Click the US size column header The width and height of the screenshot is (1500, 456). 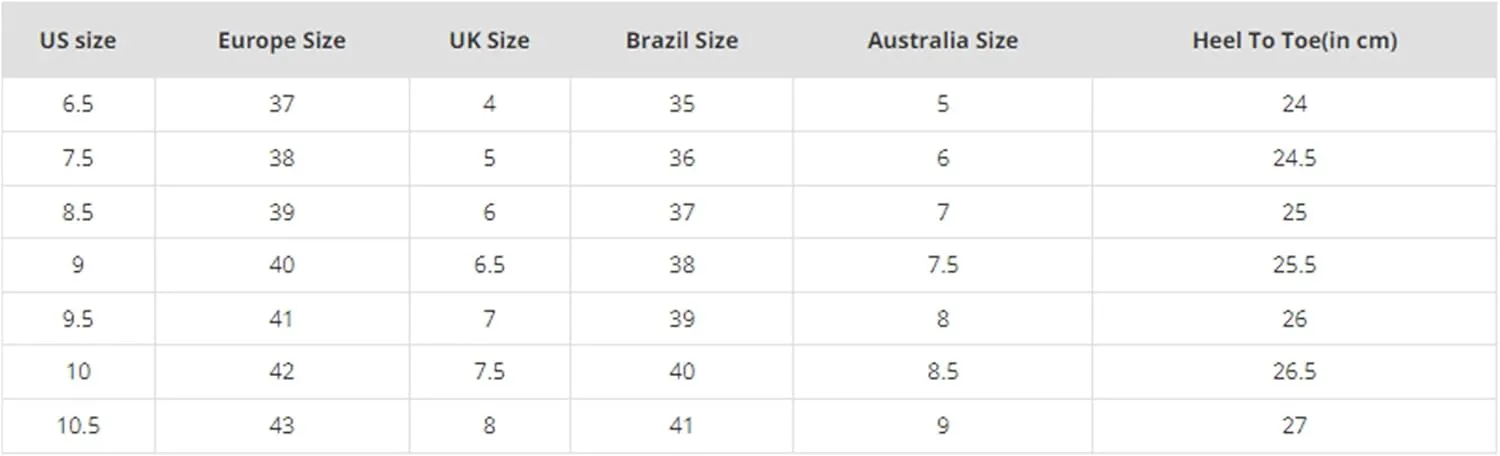coord(78,41)
